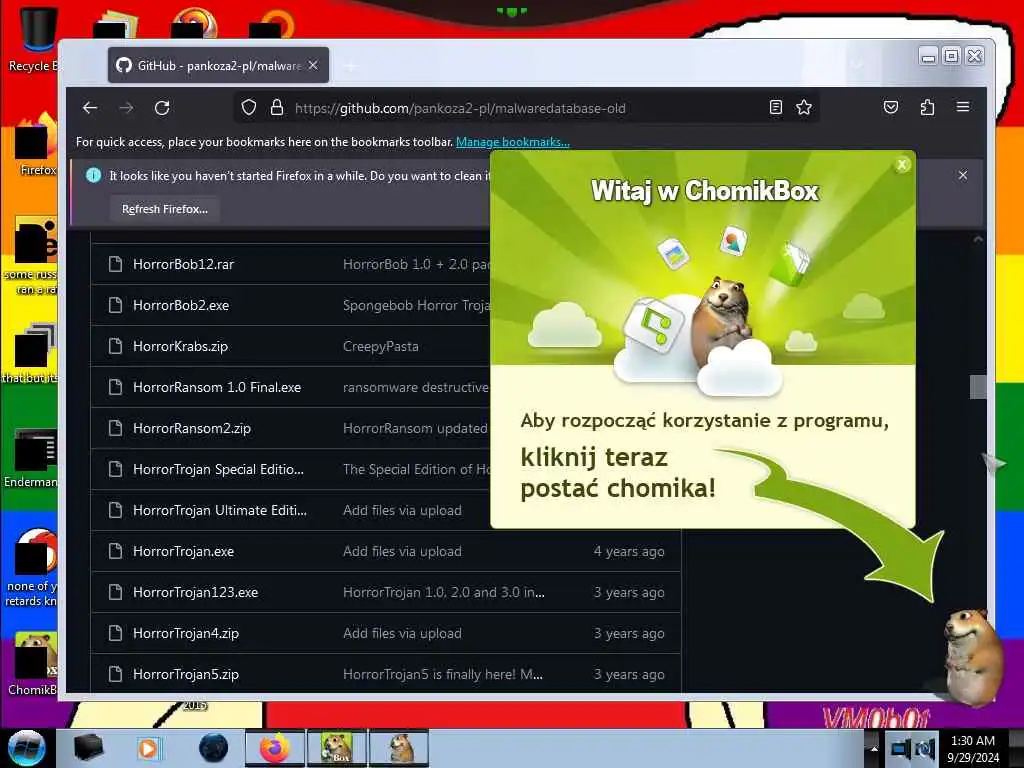This screenshot has height=768, width=1024.
Task: Click the Refresh Firefox button
Action: pos(165,209)
